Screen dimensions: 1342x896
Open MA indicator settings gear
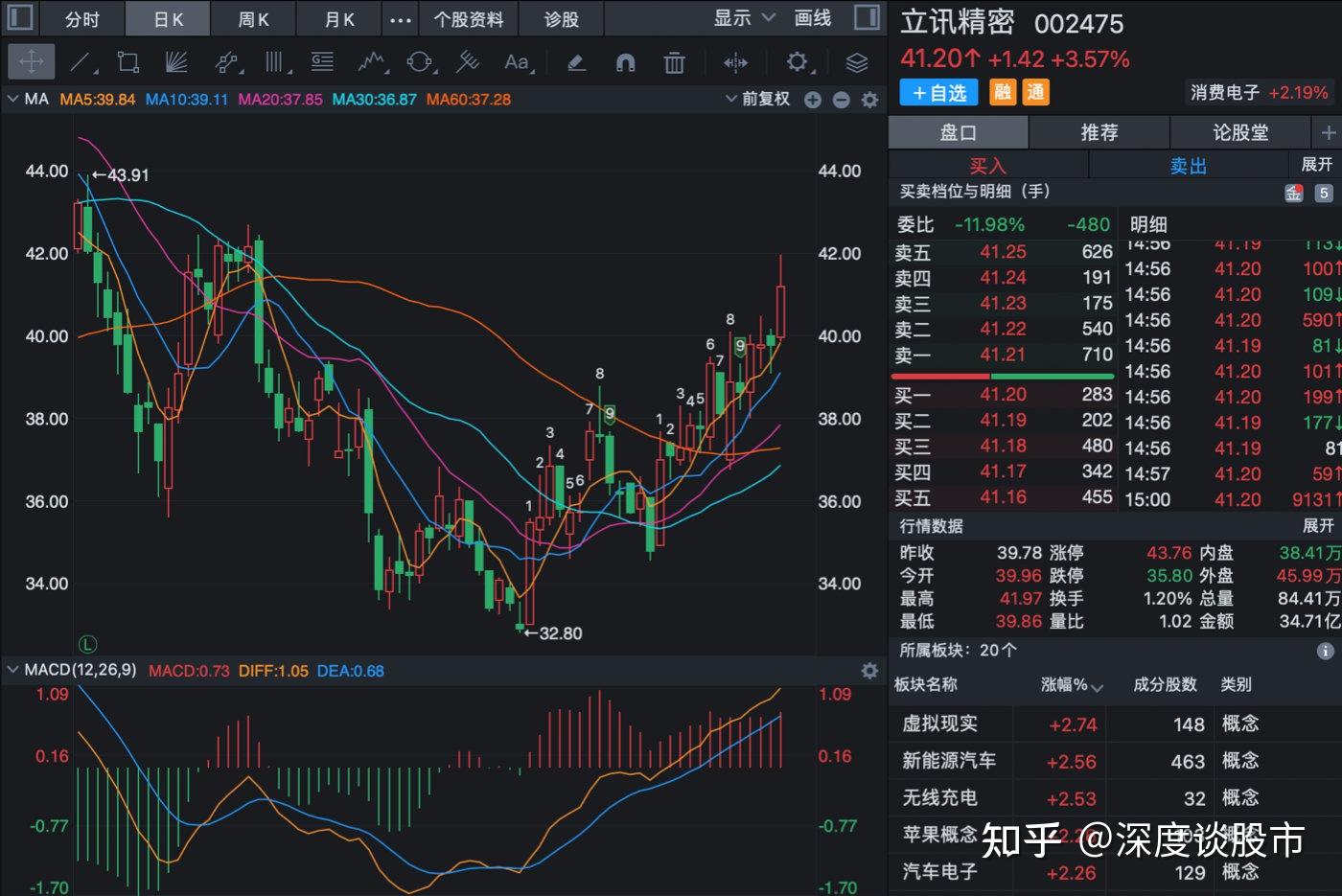(x=869, y=100)
